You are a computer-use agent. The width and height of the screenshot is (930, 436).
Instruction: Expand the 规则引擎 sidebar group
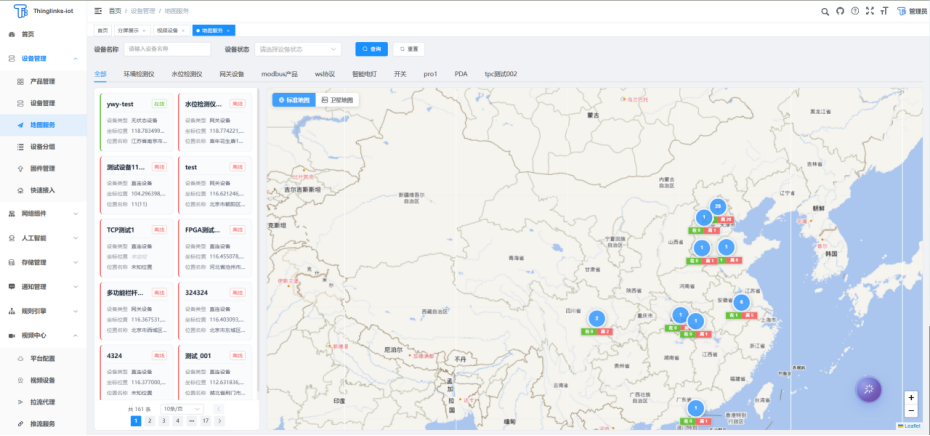43,311
